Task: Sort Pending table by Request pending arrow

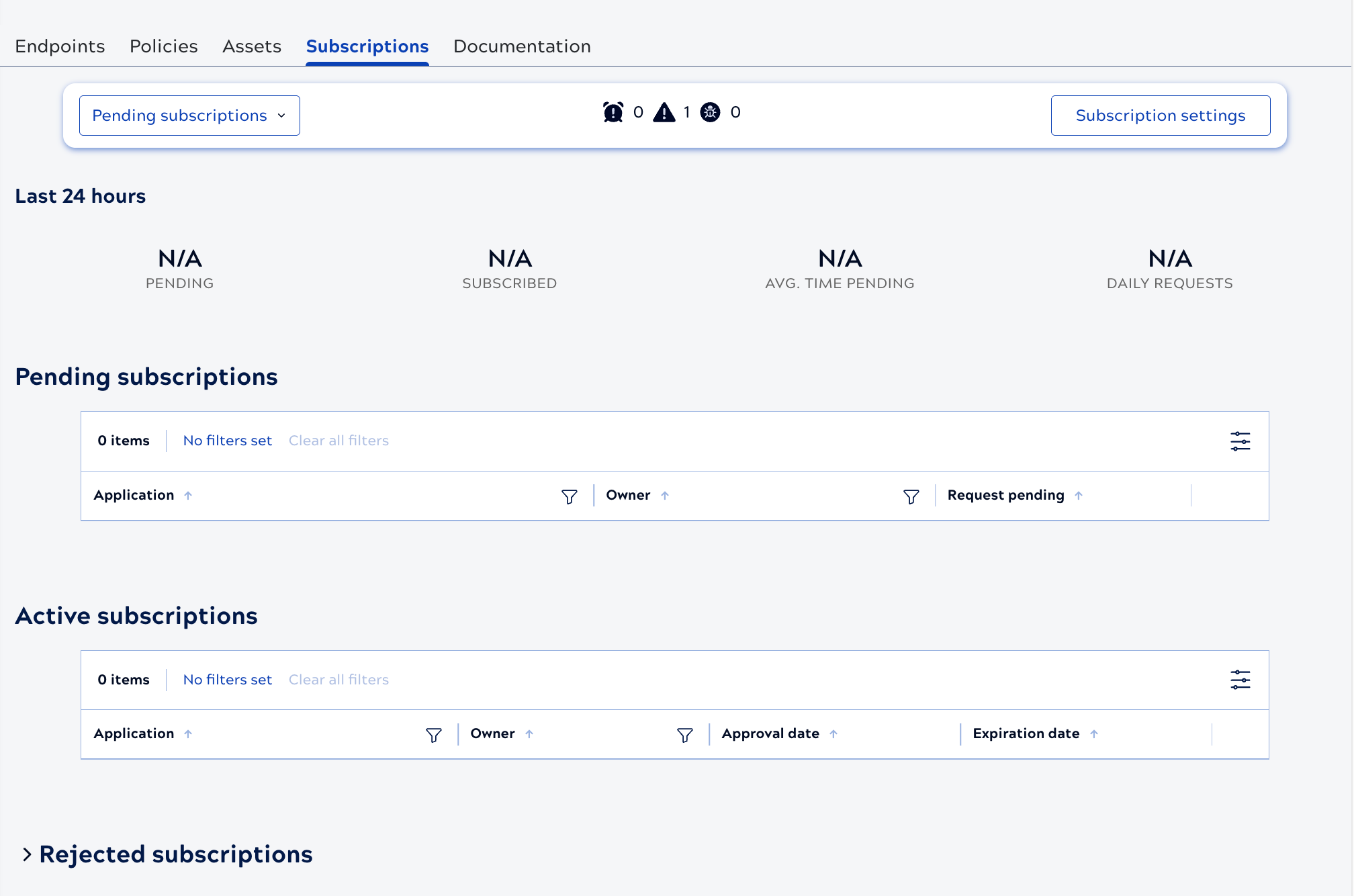Action: [x=1079, y=496]
